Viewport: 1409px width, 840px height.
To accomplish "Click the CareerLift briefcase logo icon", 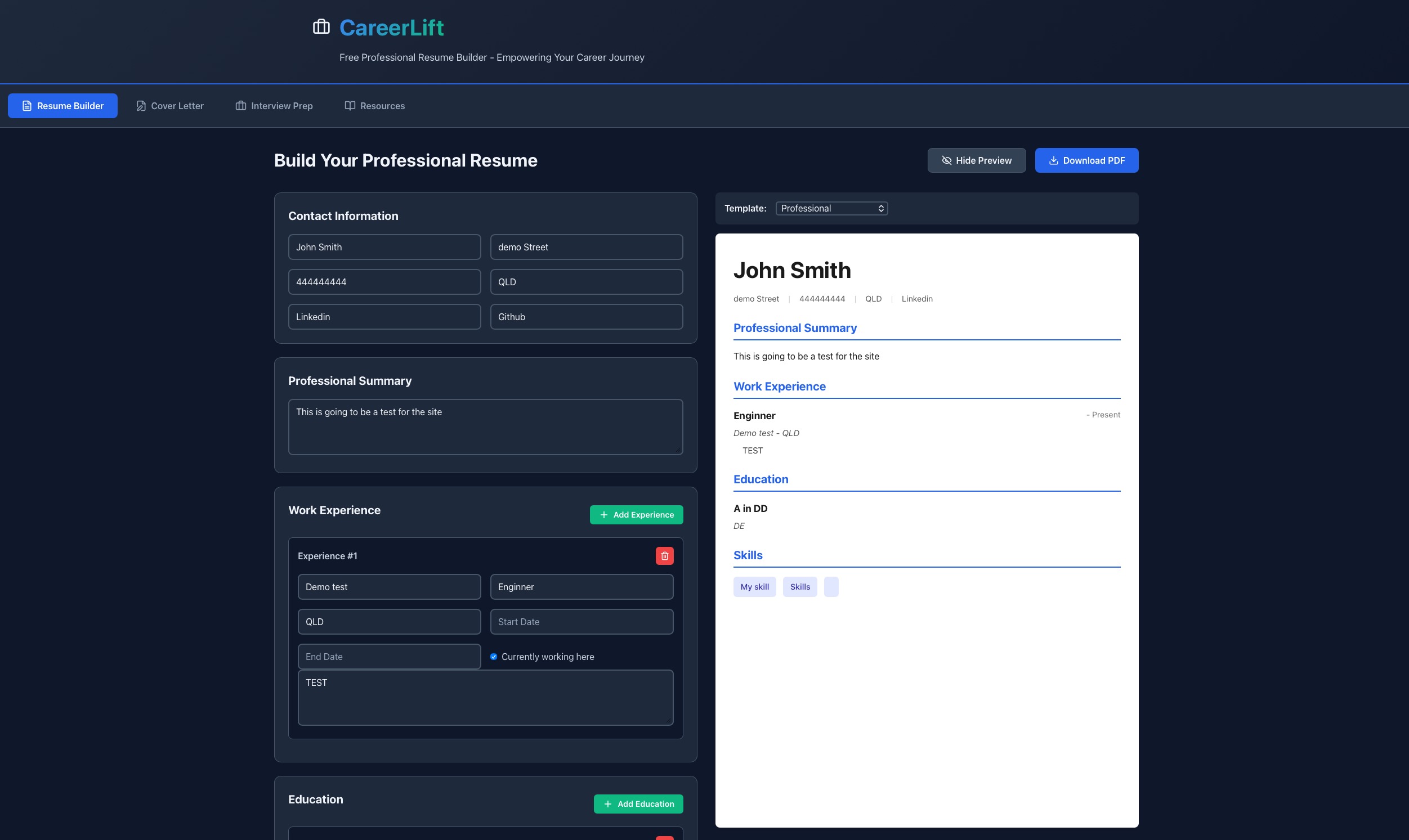I will [321, 26].
